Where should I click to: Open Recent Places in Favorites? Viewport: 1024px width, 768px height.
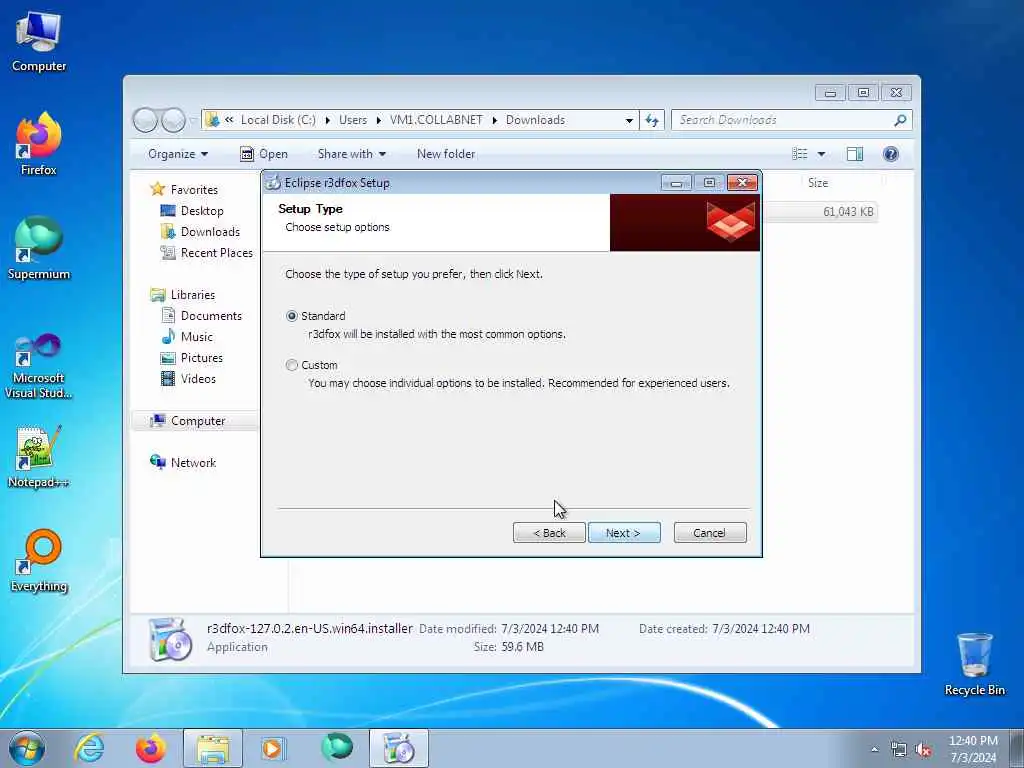pyautogui.click(x=216, y=253)
